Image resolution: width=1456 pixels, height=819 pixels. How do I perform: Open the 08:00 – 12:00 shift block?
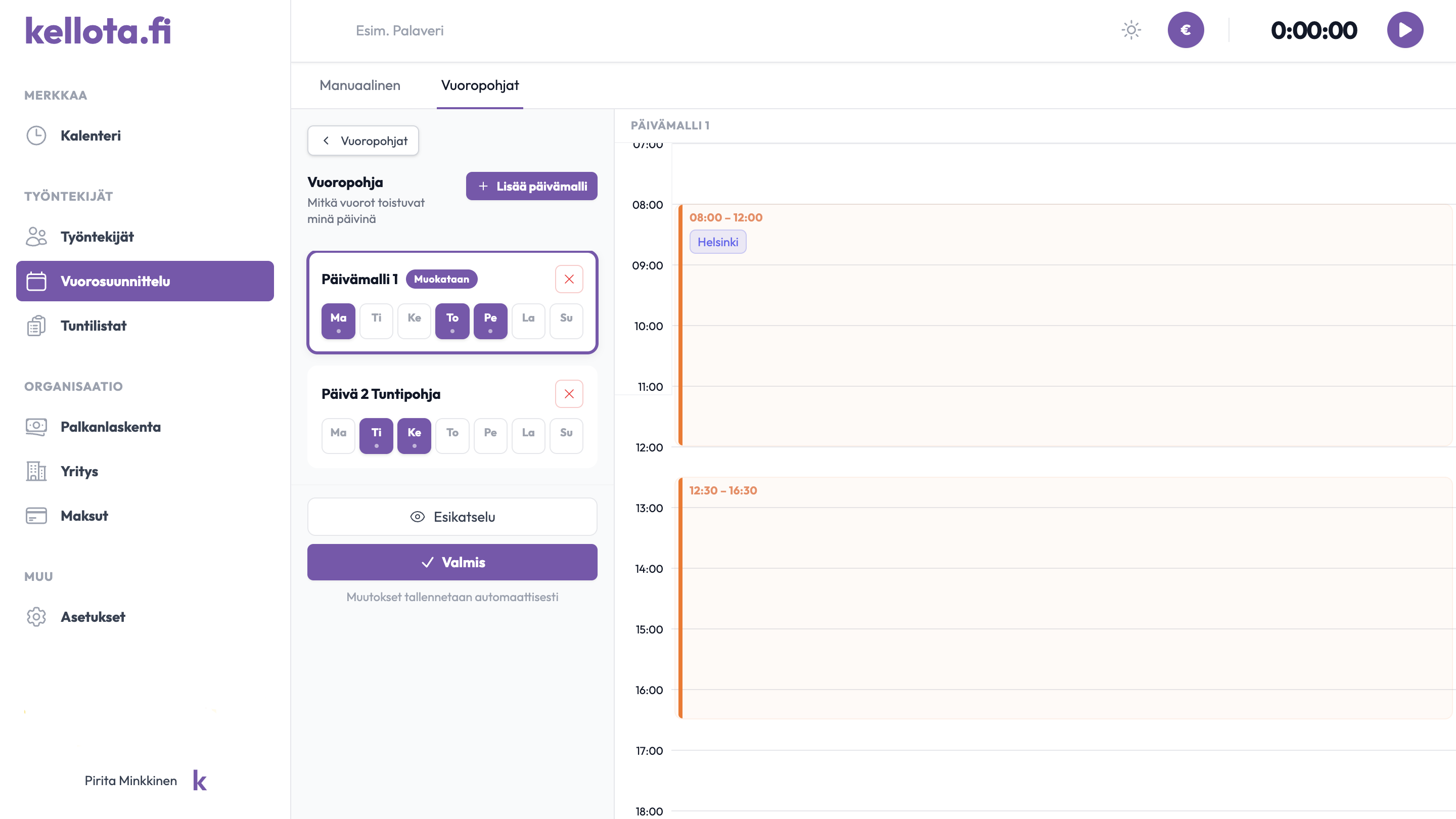[x=1065, y=325]
